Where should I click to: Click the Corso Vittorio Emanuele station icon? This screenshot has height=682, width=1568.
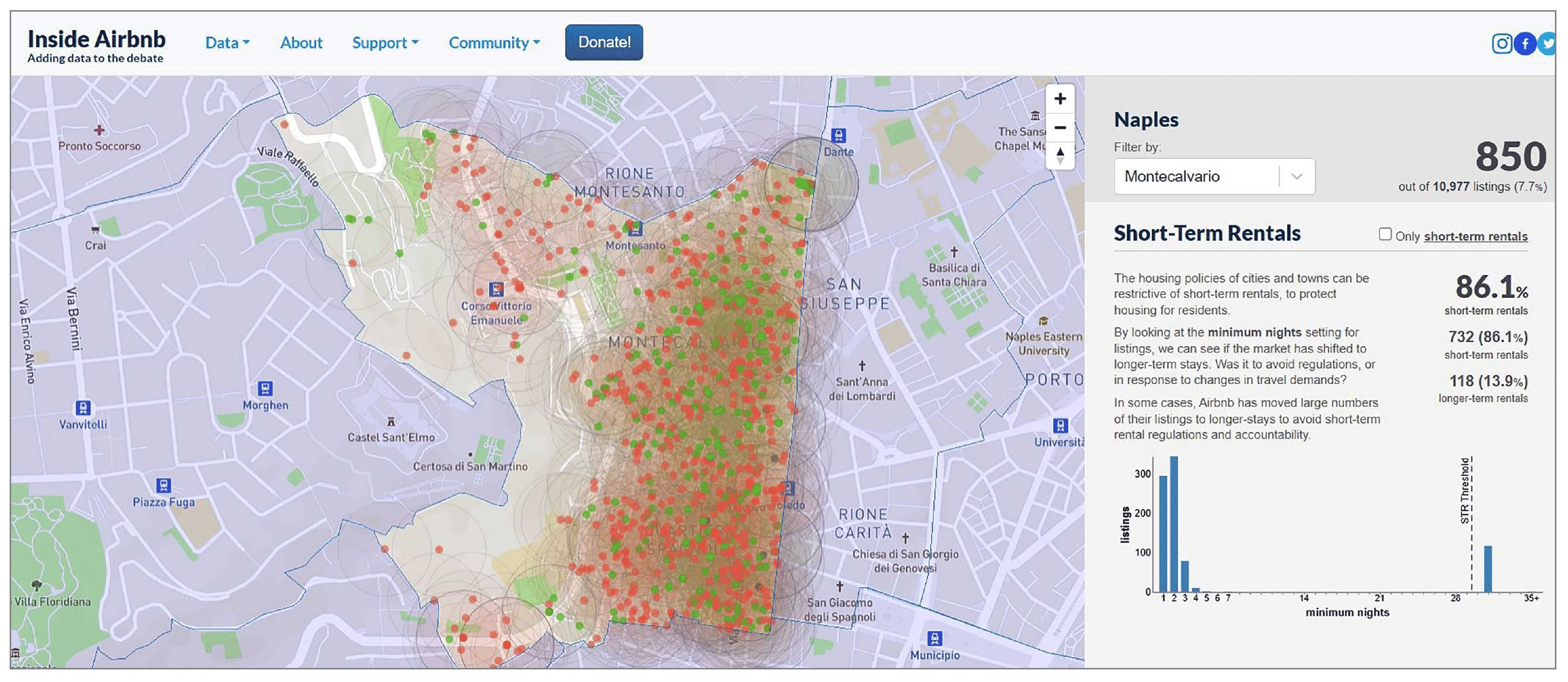496,288
